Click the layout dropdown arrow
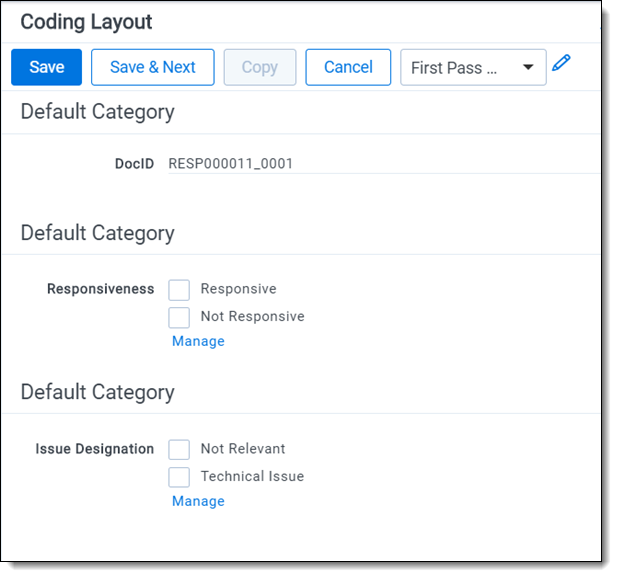The image size is (617, 577). [528, 68]
